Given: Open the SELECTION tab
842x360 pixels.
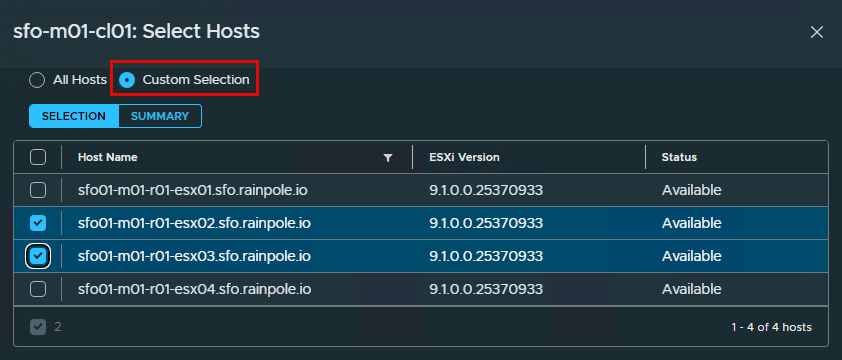Looking at the screenshot, I should 74,116.
